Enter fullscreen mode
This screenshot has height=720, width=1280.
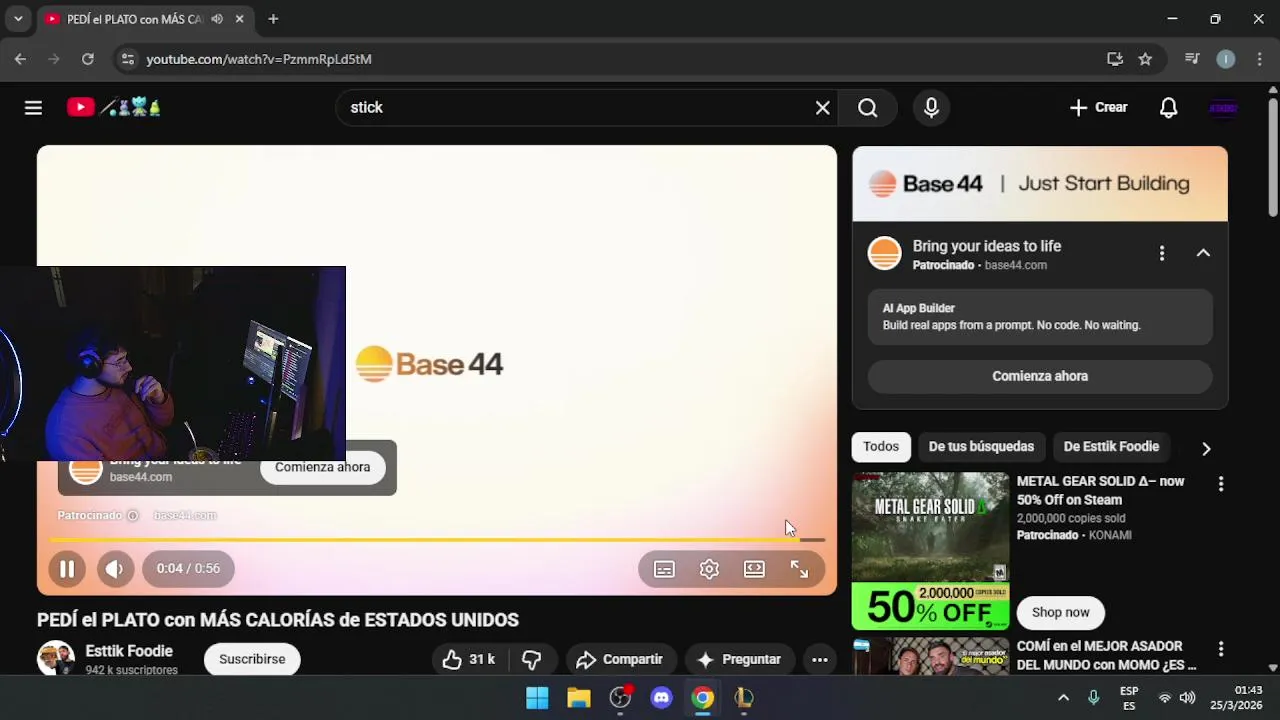799,569
